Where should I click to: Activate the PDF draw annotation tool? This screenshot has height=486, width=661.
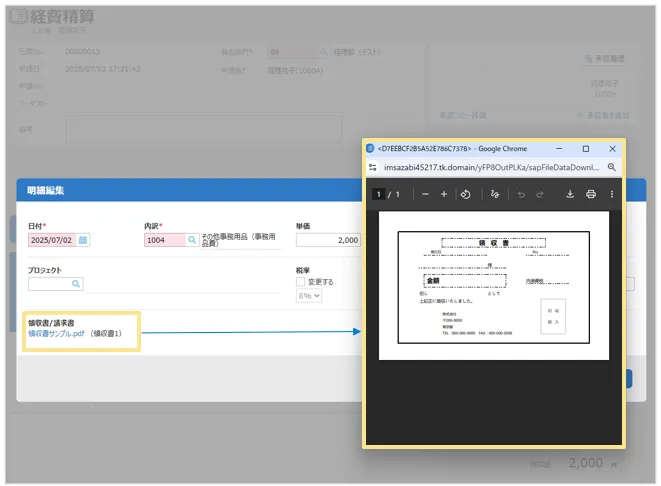(495, 194)
